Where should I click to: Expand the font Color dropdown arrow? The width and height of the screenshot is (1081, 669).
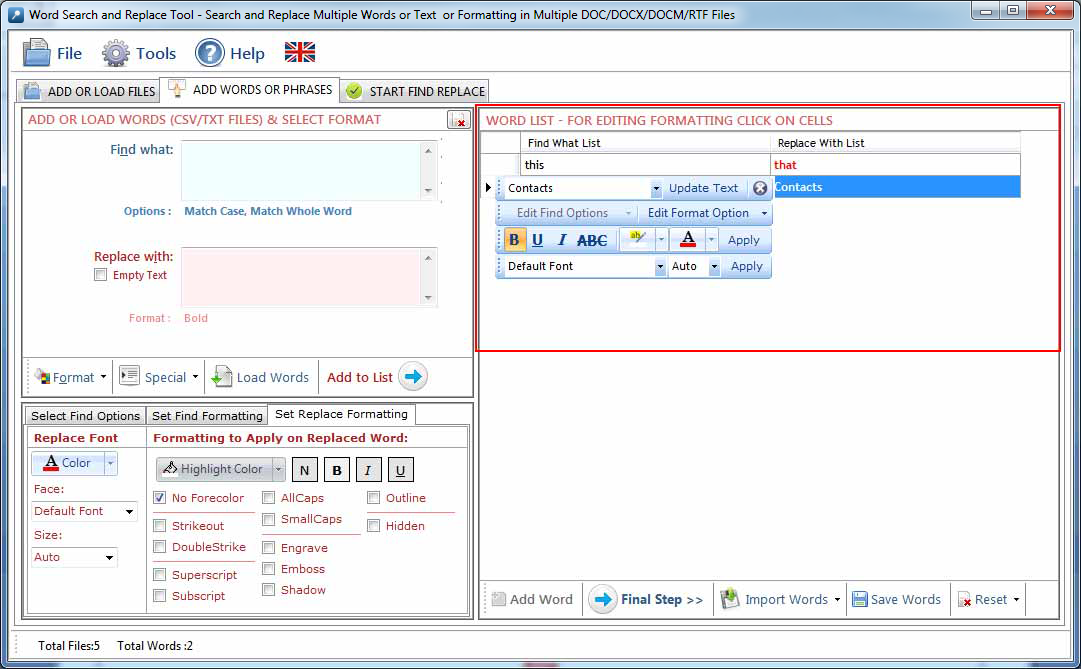110,463
